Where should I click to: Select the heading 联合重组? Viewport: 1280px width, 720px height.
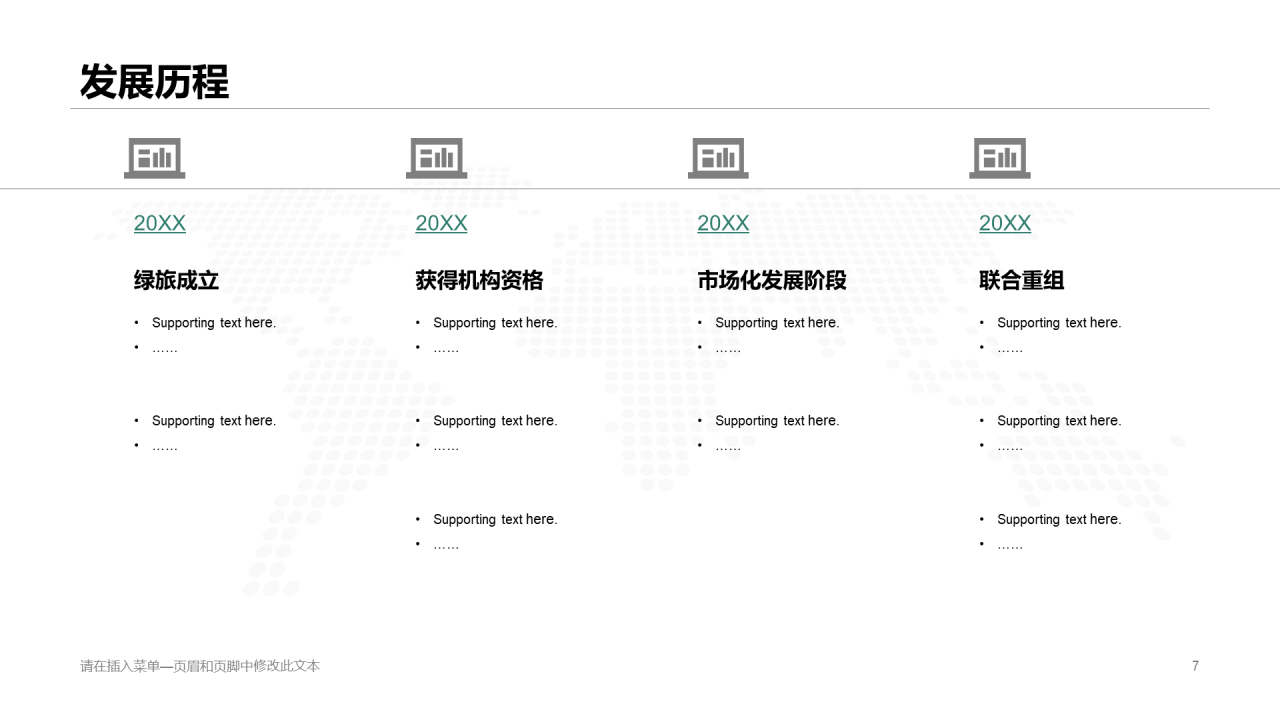(1022, 281)
